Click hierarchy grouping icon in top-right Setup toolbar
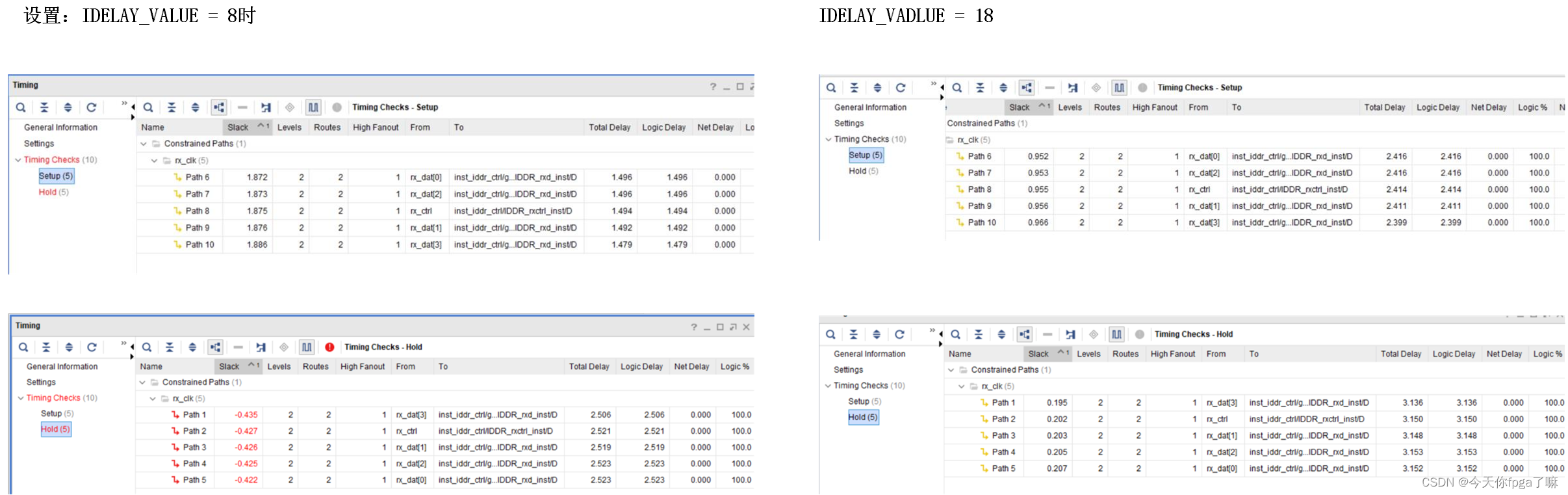The height and width of the screenshot is (495, 1568). point(1027,88)
